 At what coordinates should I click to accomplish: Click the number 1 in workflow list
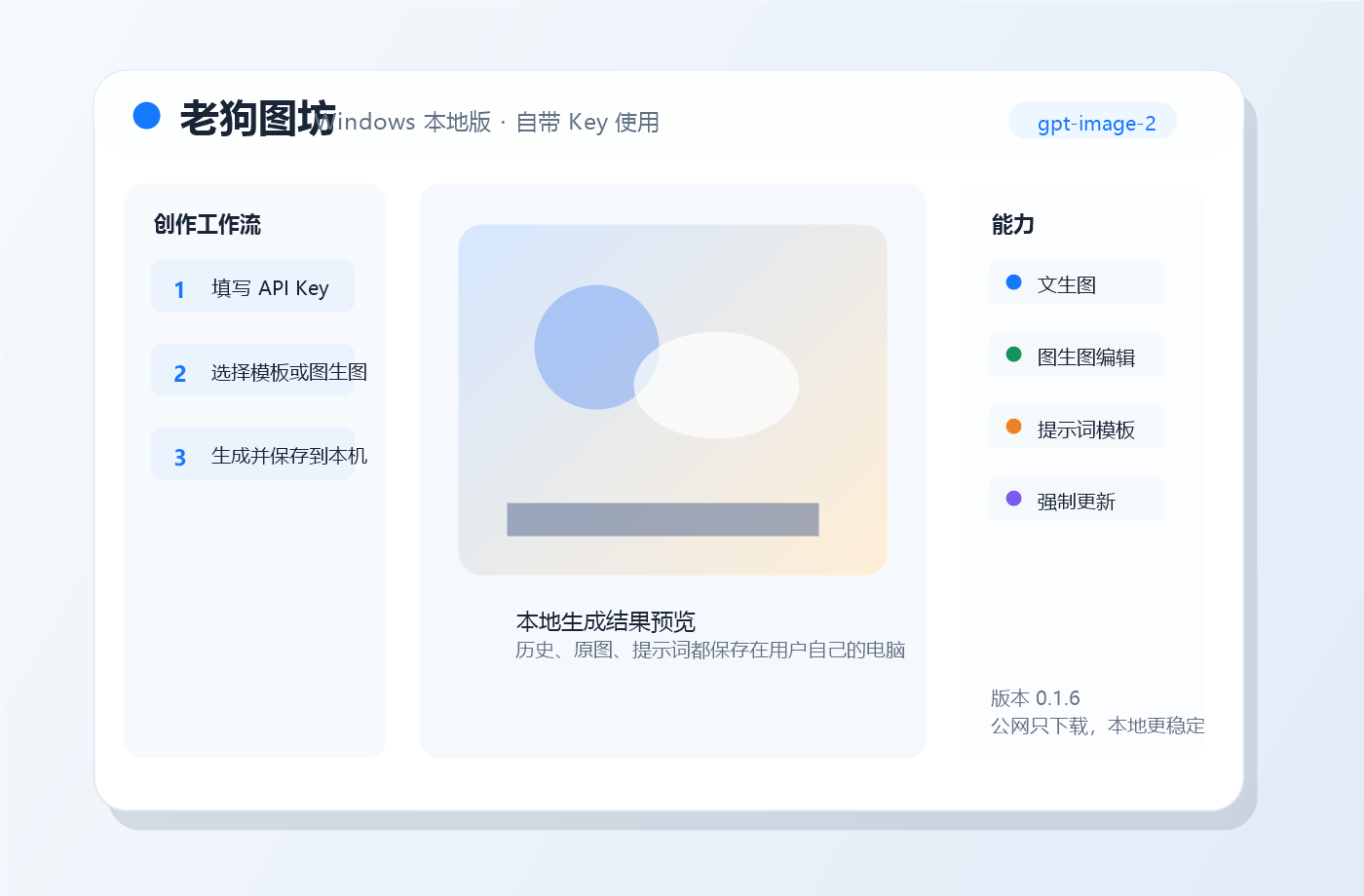[x=179, y=289]
